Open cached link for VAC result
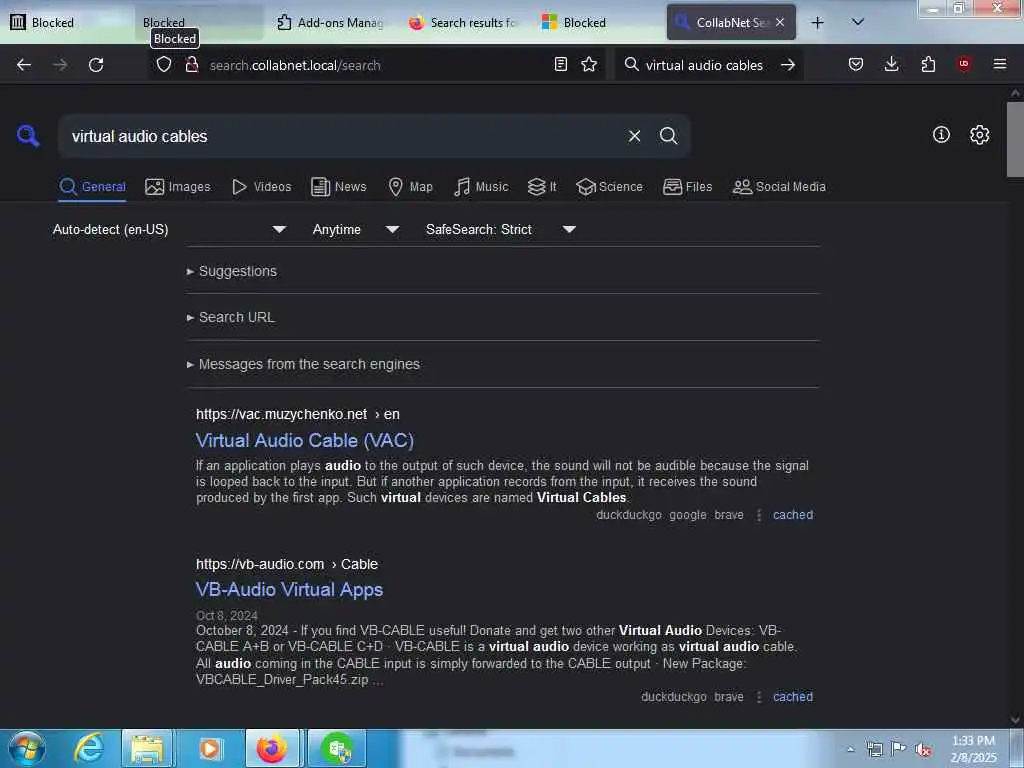The height and width of the screenshot is (768, 1024). [x=793, y=515]
